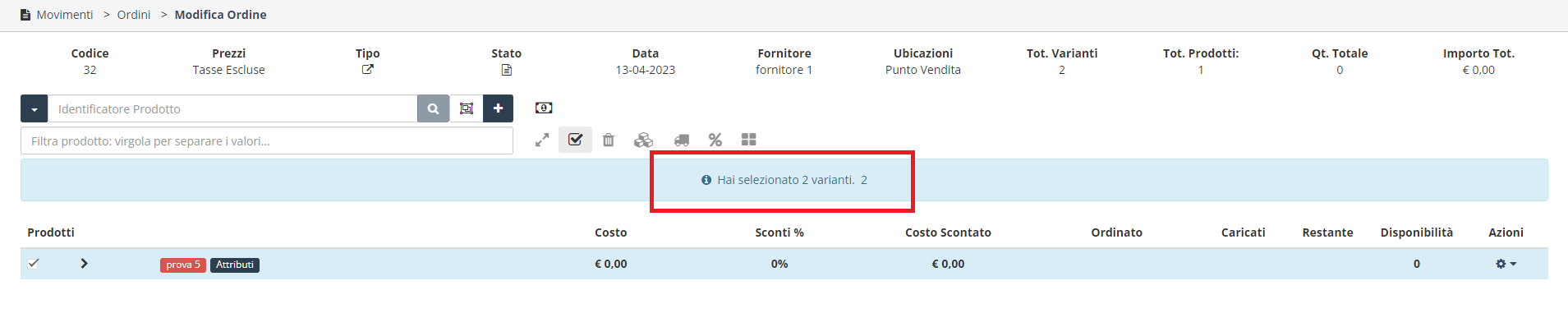Click the search magnifier button

click(433, 108)
